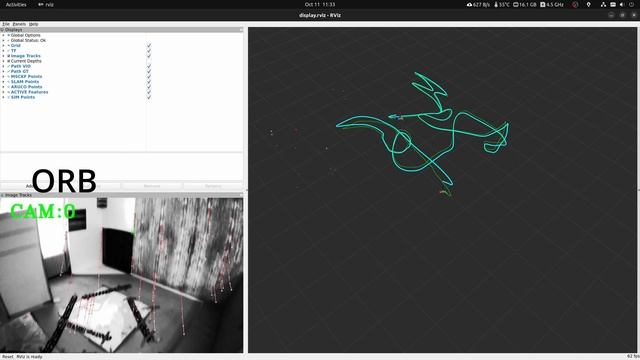Click the Current Depths display type icon
The width and height of the screenshot is (640, 360).
(x=9, y=61)
